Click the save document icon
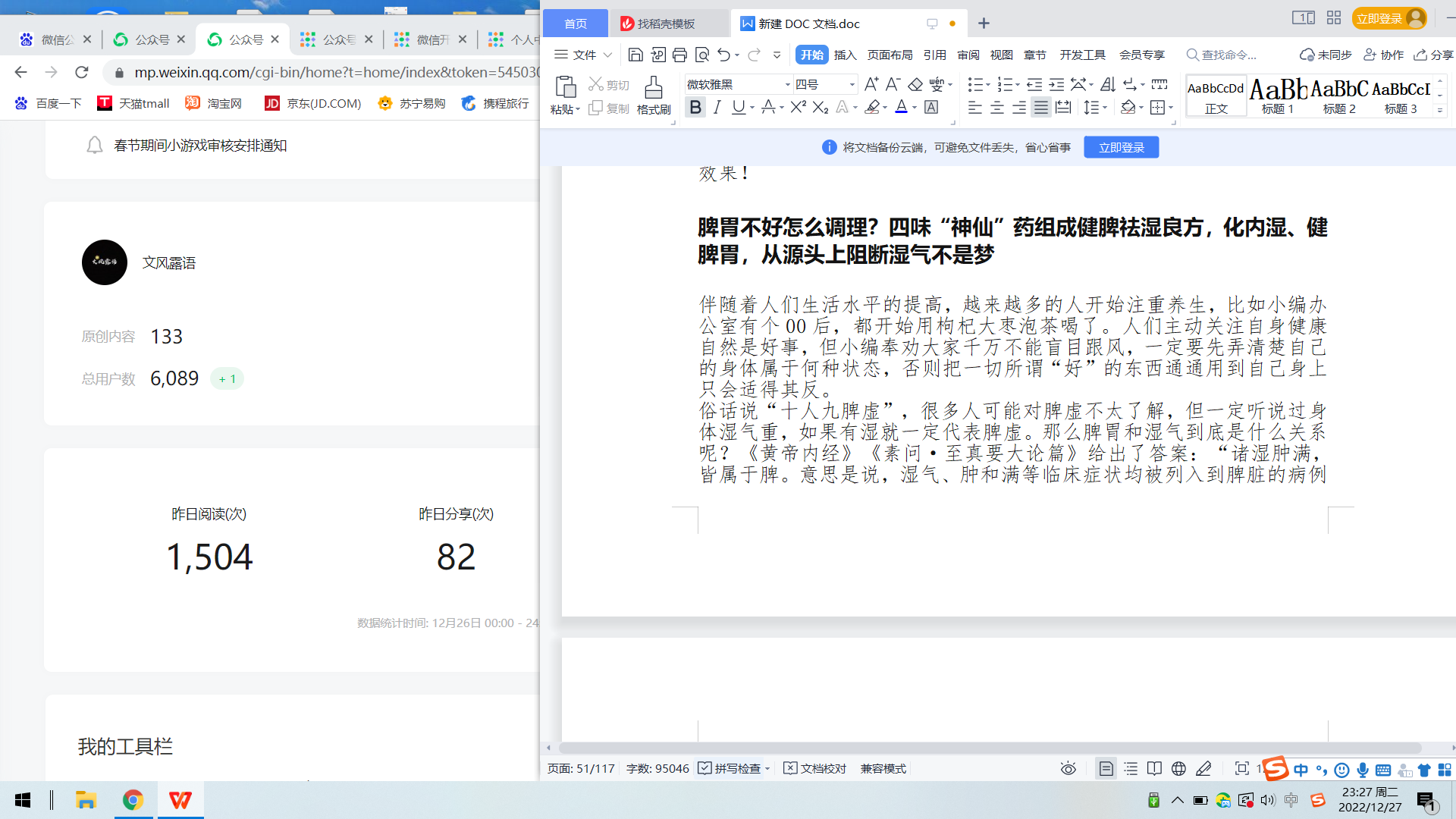1456x819 pixels. click(635, 55)
